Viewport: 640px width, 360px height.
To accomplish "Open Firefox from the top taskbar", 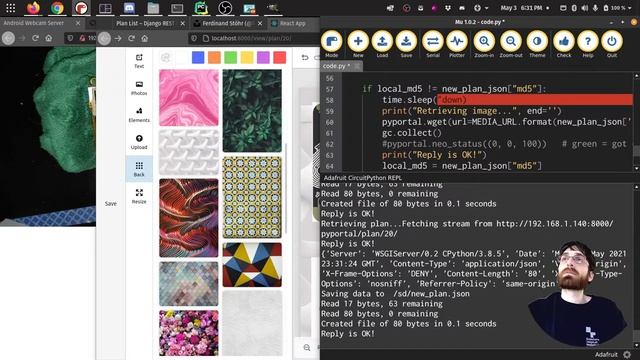I will coord(33,8).
